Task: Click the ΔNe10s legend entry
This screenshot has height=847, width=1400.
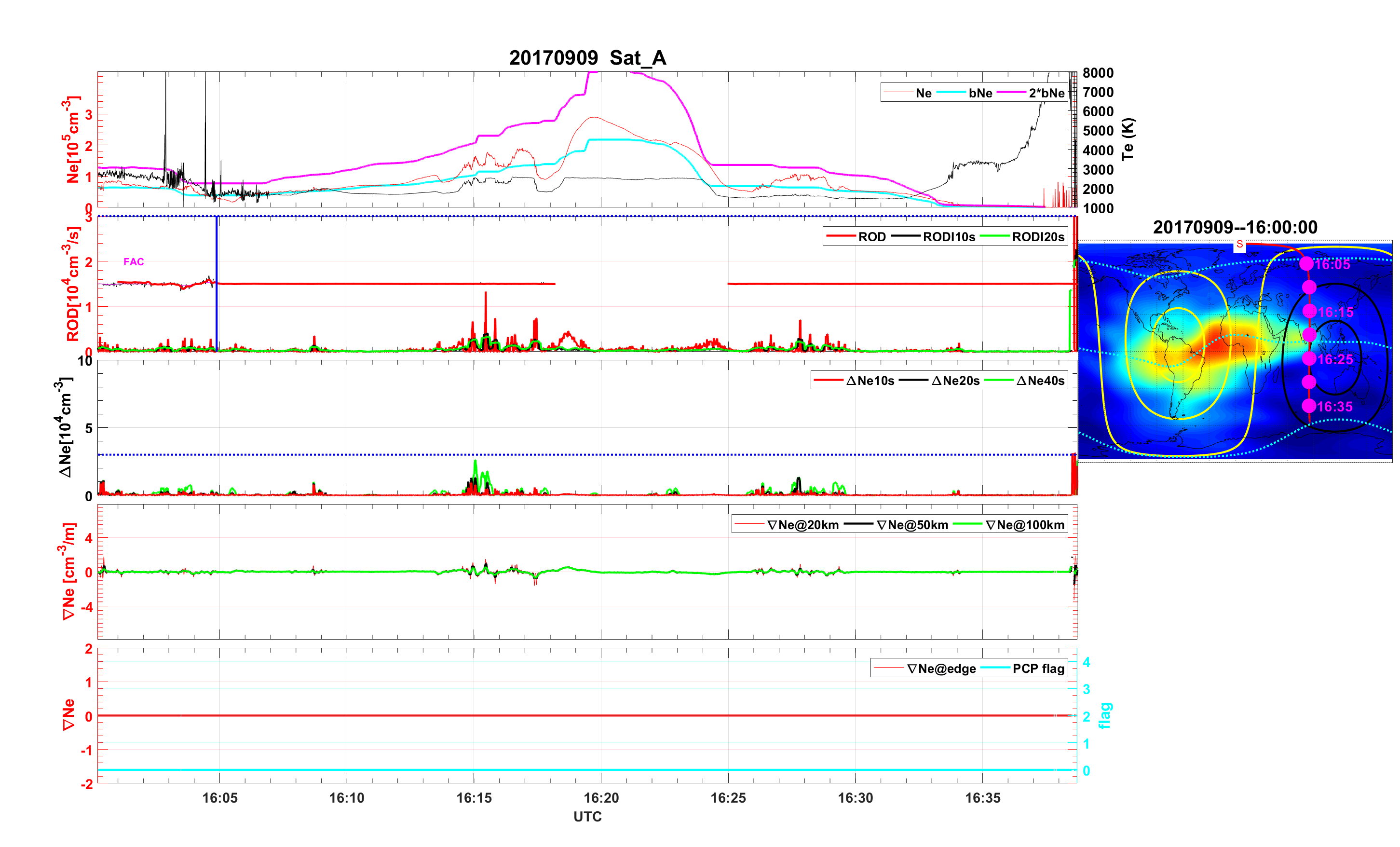Action: tap(870, 381)
